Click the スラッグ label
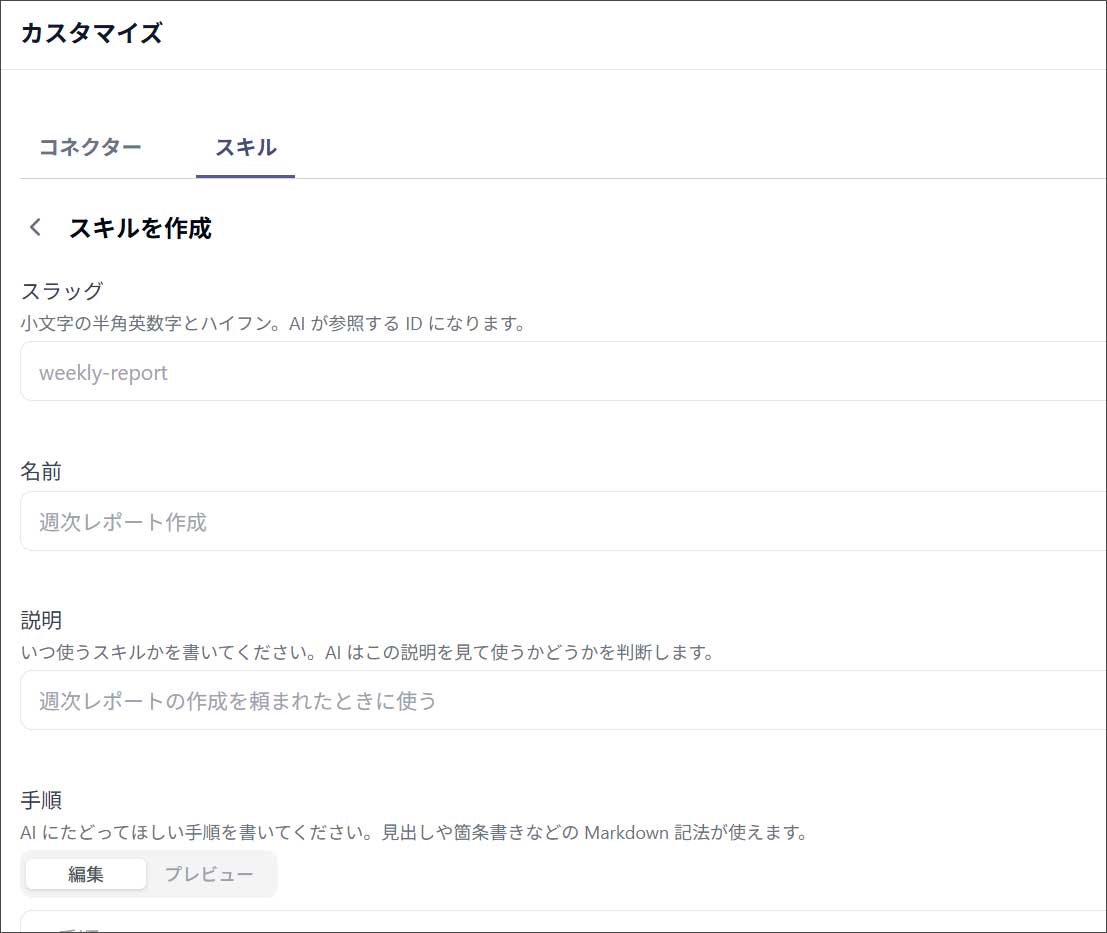 pos(62,291)
